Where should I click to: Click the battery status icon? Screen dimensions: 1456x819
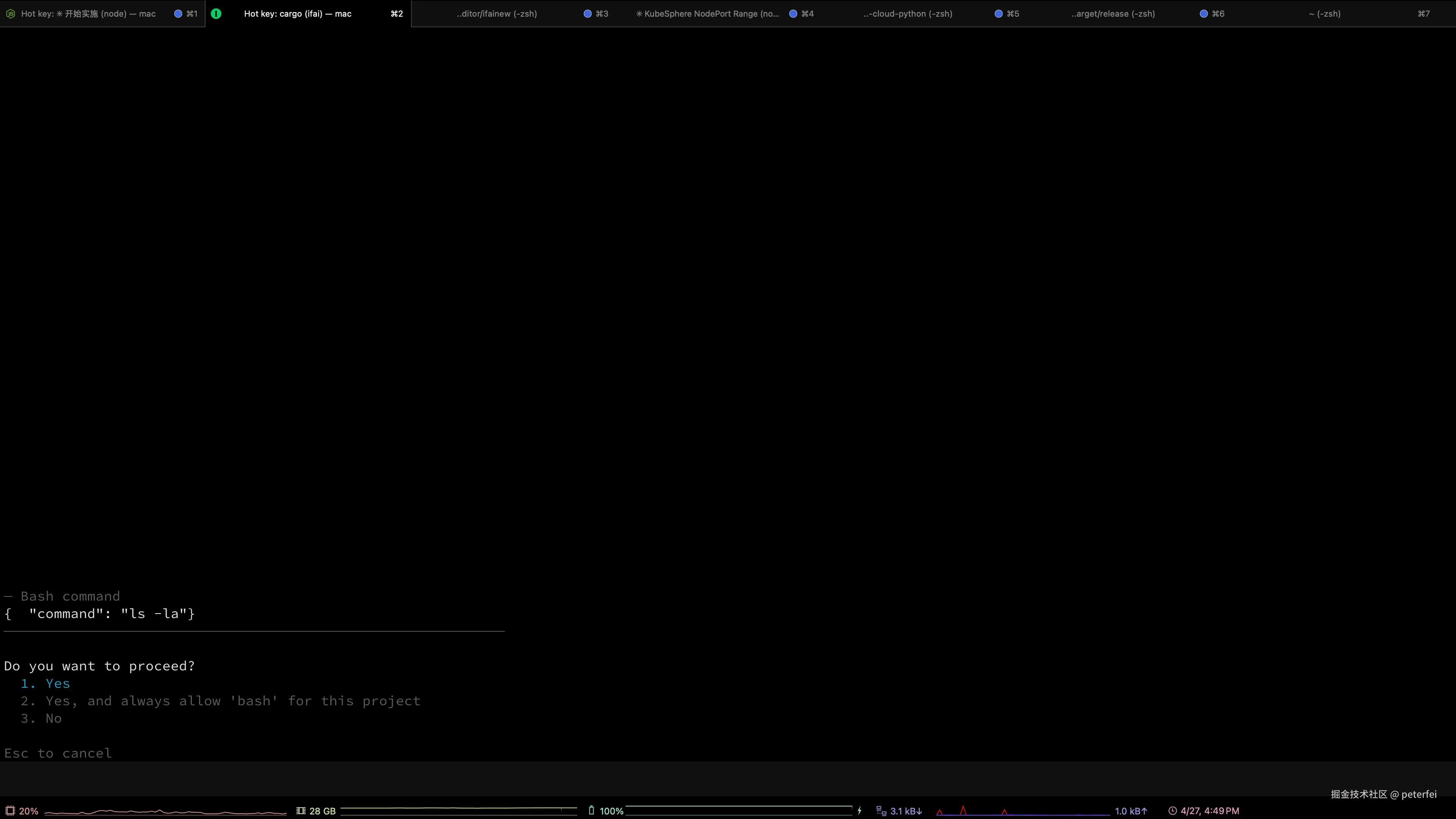[591, 811]
